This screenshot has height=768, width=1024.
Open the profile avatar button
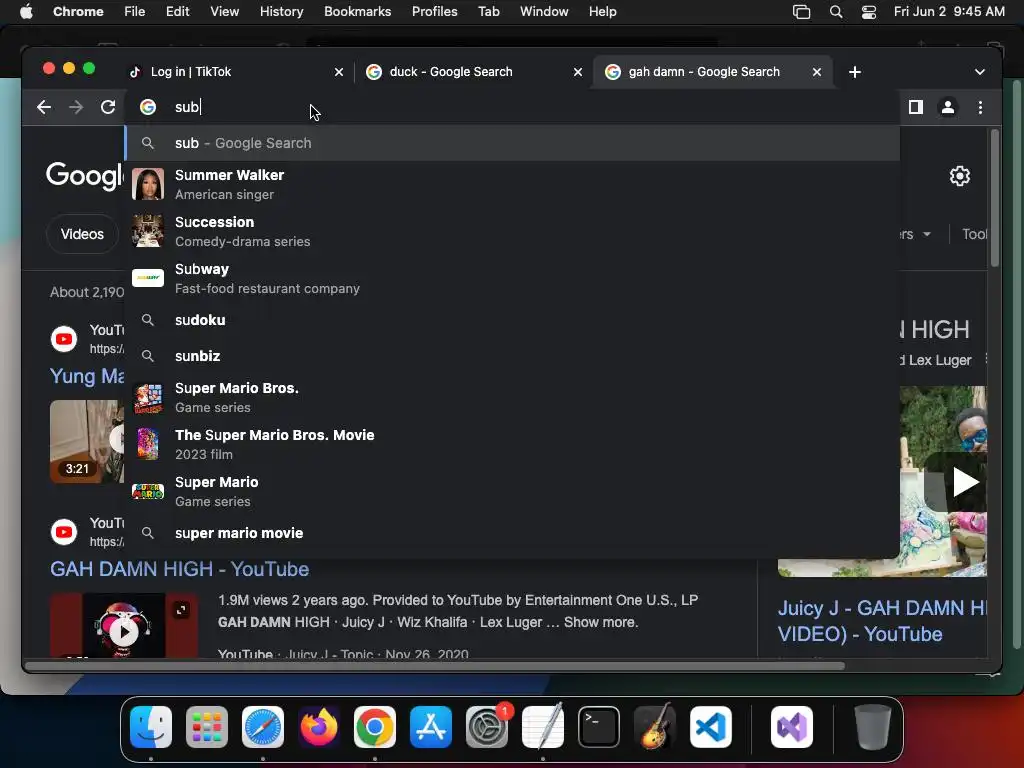pyautogui.click(x=948, y=107)
